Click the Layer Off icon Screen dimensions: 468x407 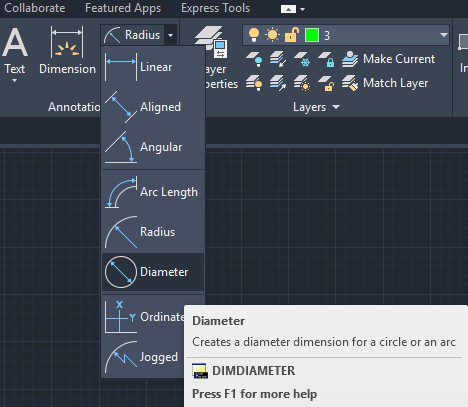click(x=254, y=59)
